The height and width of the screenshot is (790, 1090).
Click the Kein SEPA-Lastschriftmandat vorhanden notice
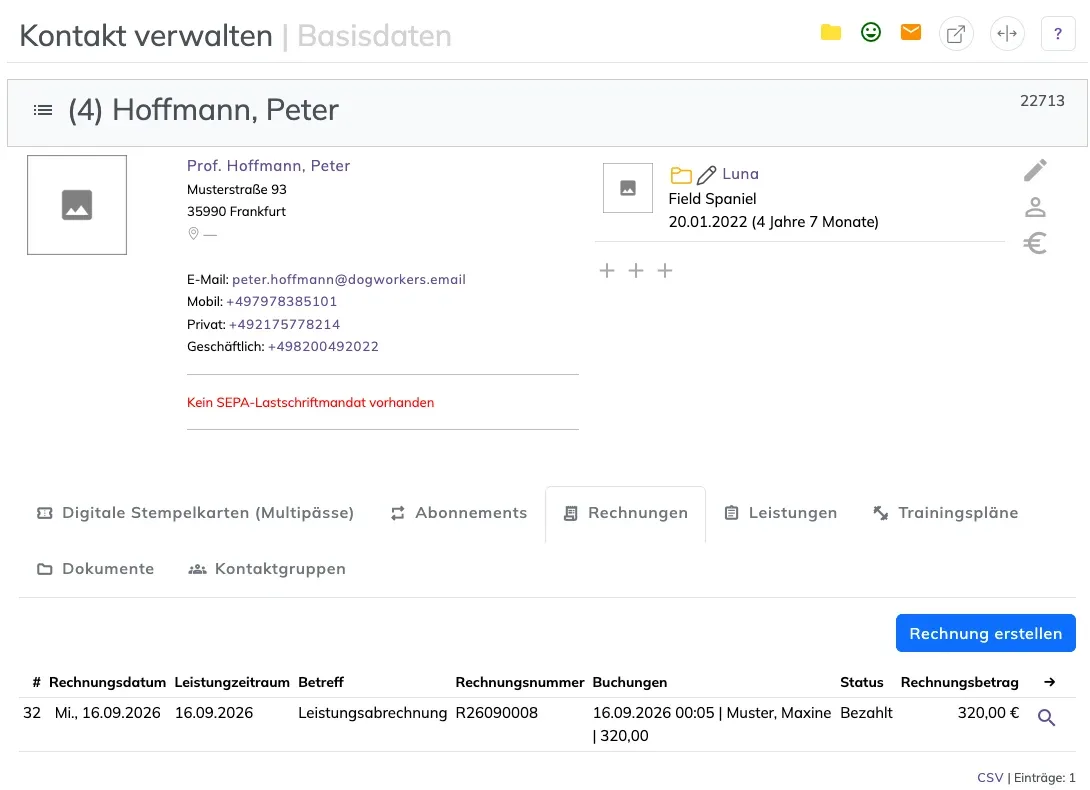pyautogui.click(x=311, y=403)
